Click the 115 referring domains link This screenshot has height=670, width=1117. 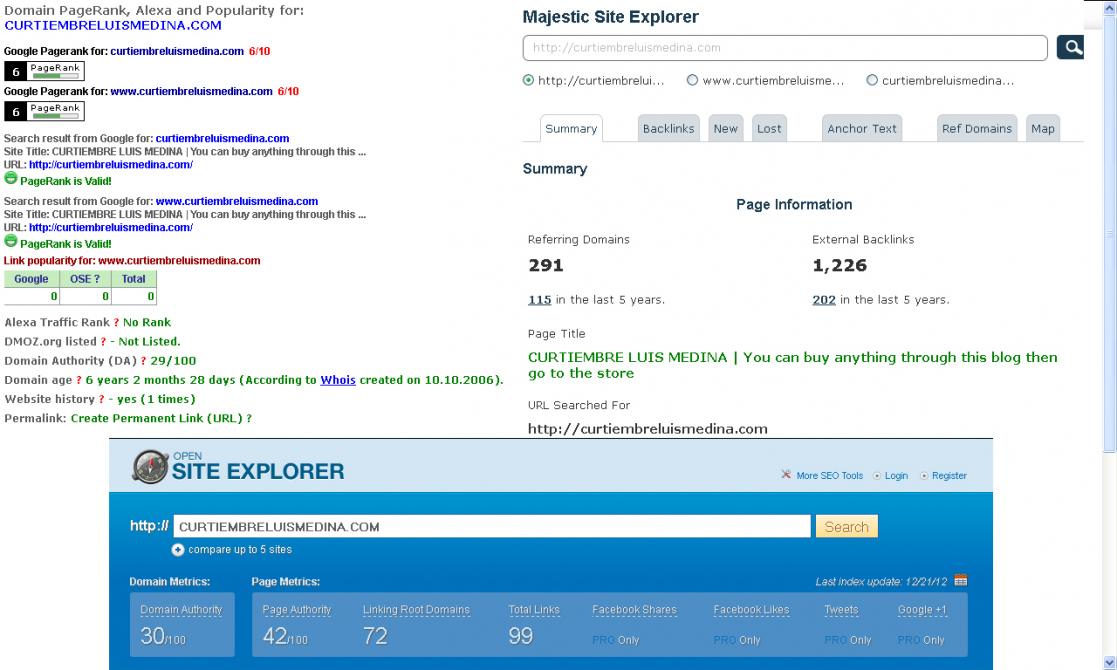539,300
